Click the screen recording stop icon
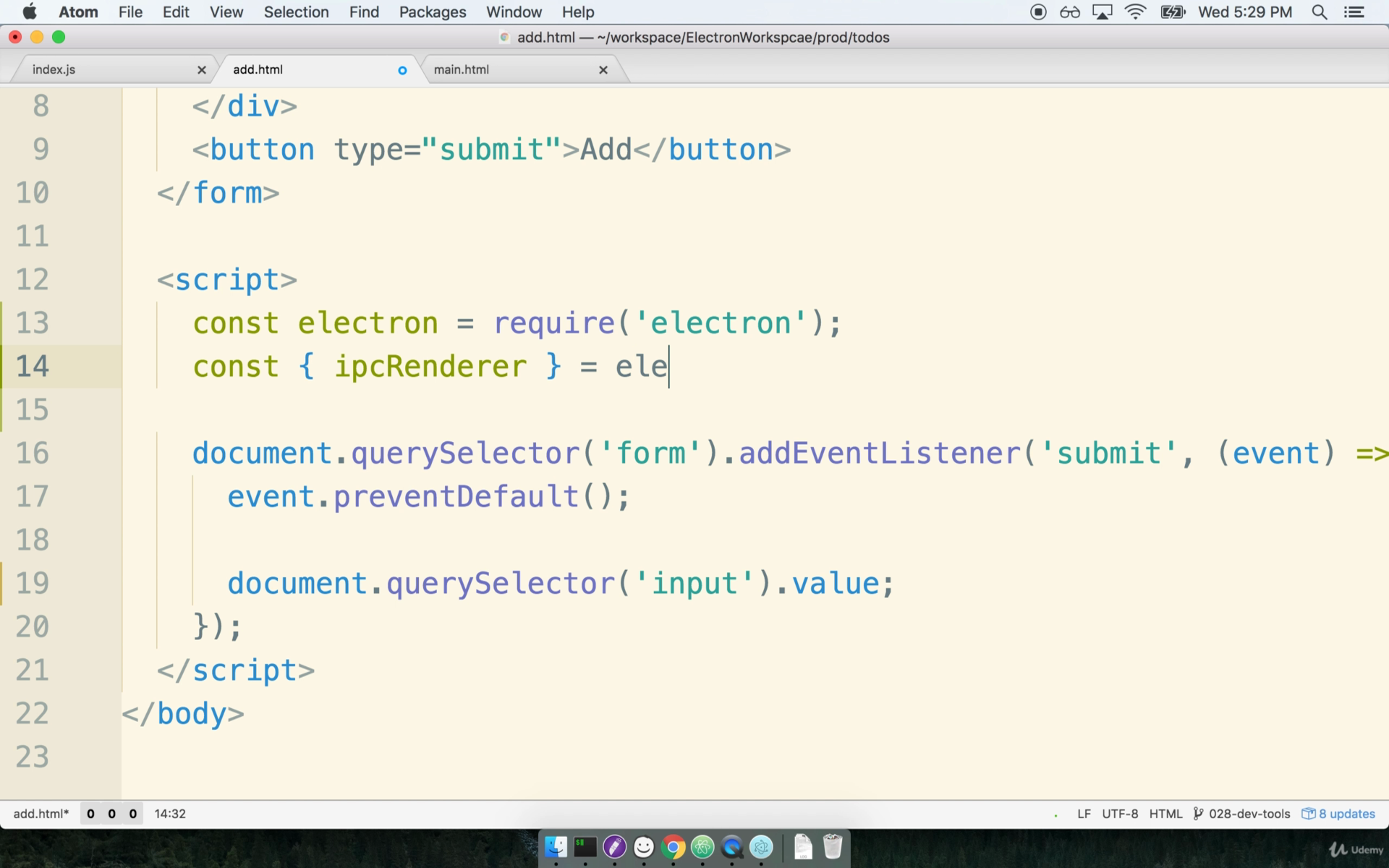1389x868 pixels. click(x=1038, y=12)
